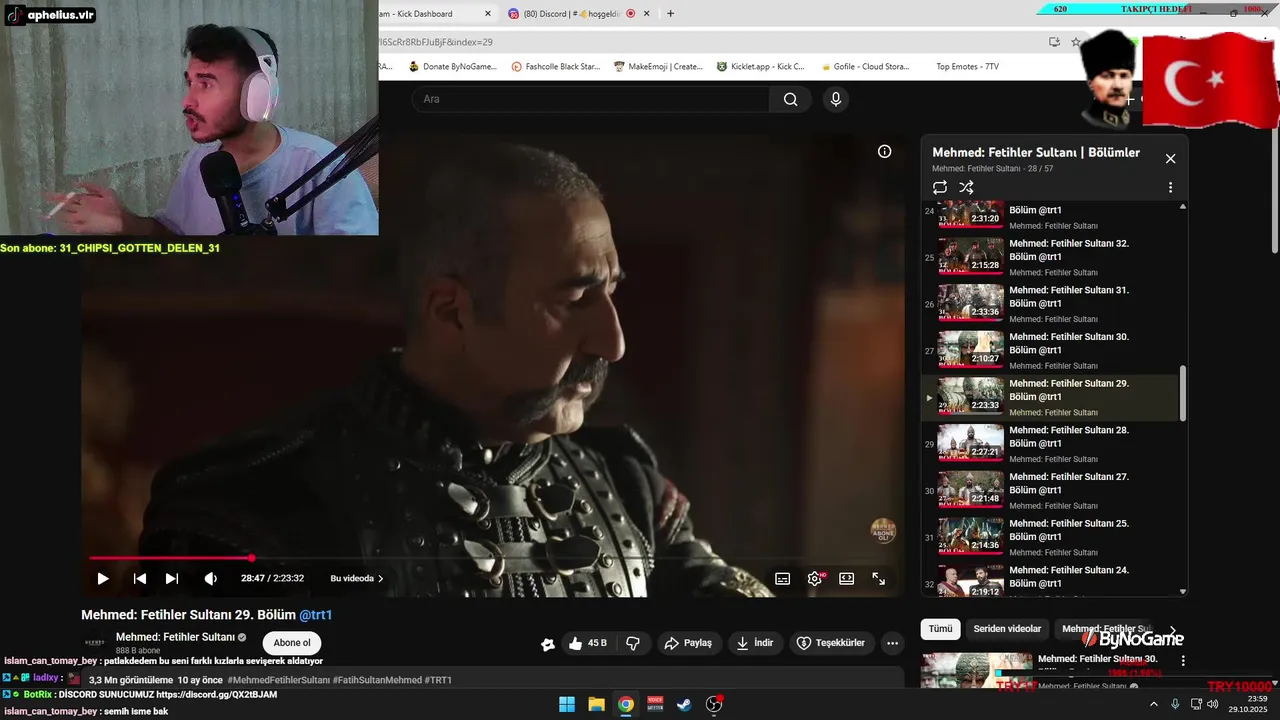Switch to the Kick Dashboard tab

point(430,14)
